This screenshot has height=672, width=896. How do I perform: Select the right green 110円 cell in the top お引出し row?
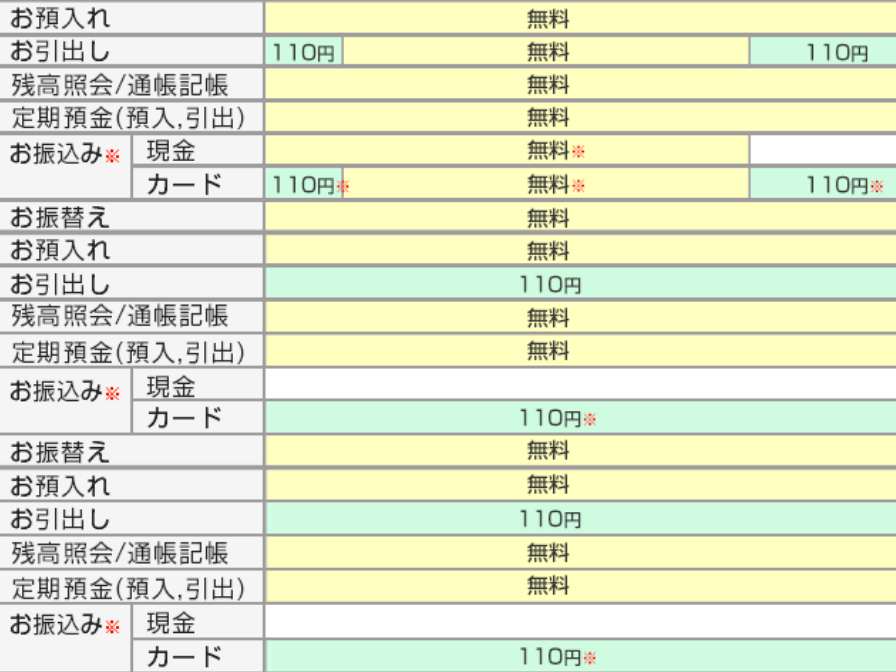tap(822, 51)
